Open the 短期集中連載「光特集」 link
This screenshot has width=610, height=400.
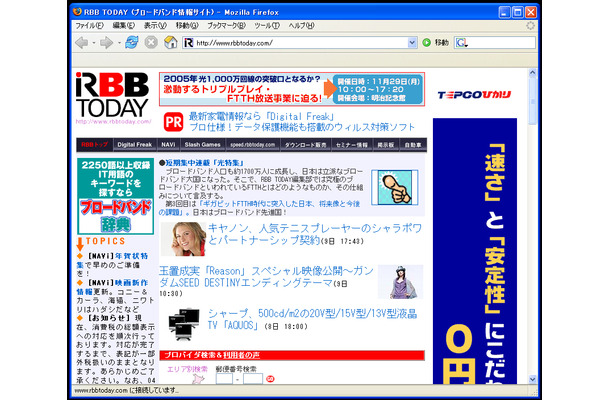pyautogui.click(x=205, y=163)
